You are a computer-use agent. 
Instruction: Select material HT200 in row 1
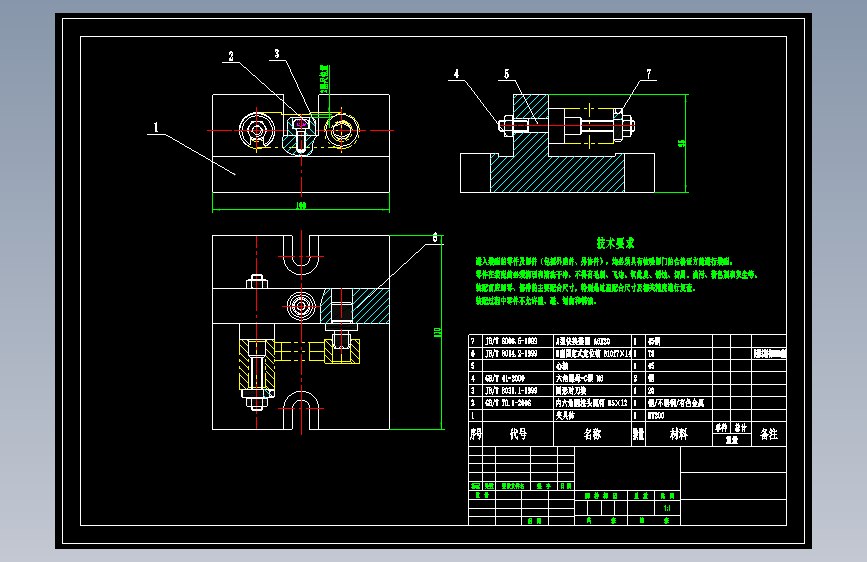(656, 415)
